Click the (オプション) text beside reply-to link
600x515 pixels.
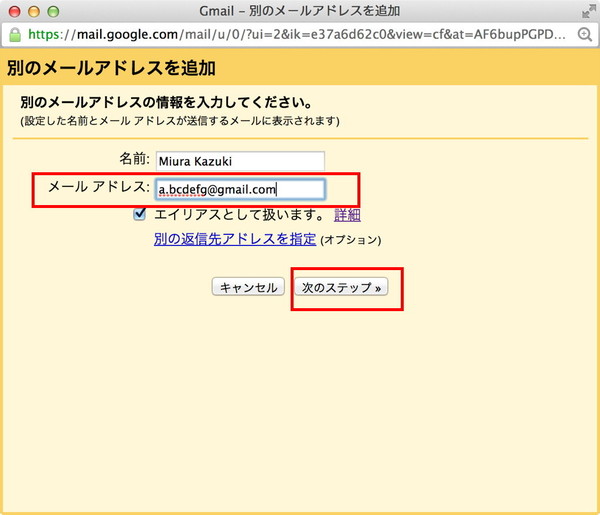click(351, 241)
